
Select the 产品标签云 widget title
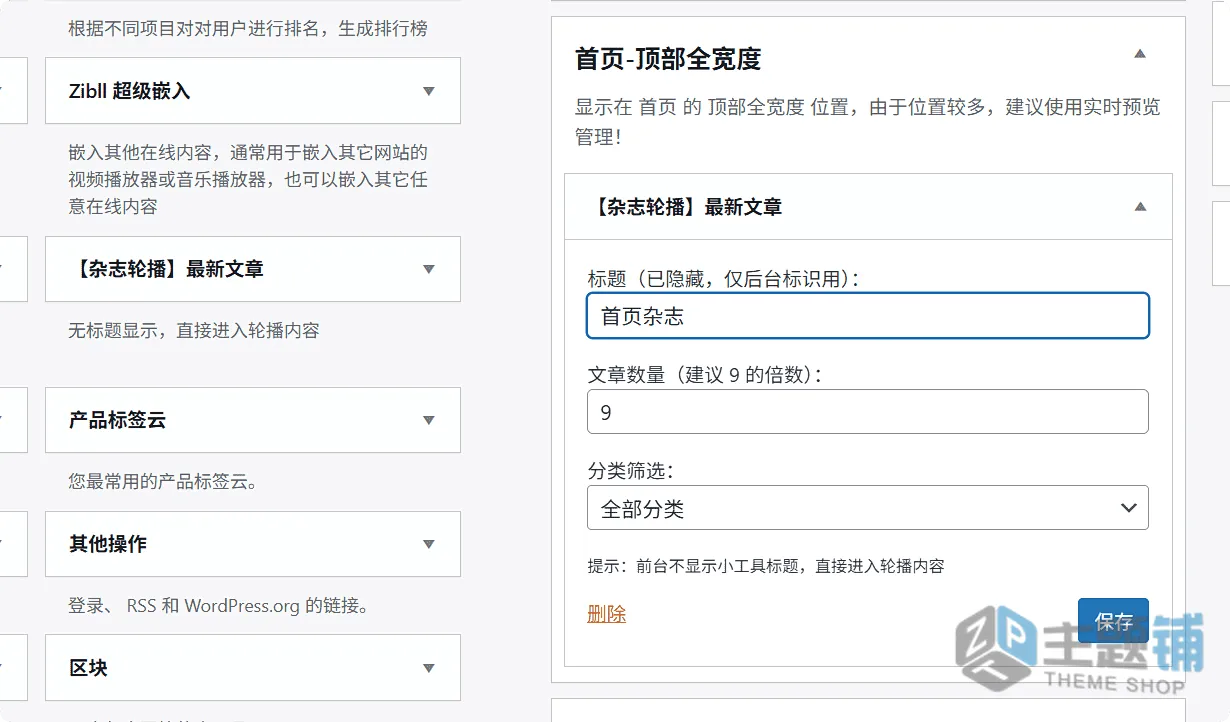(x=117, y=421)
